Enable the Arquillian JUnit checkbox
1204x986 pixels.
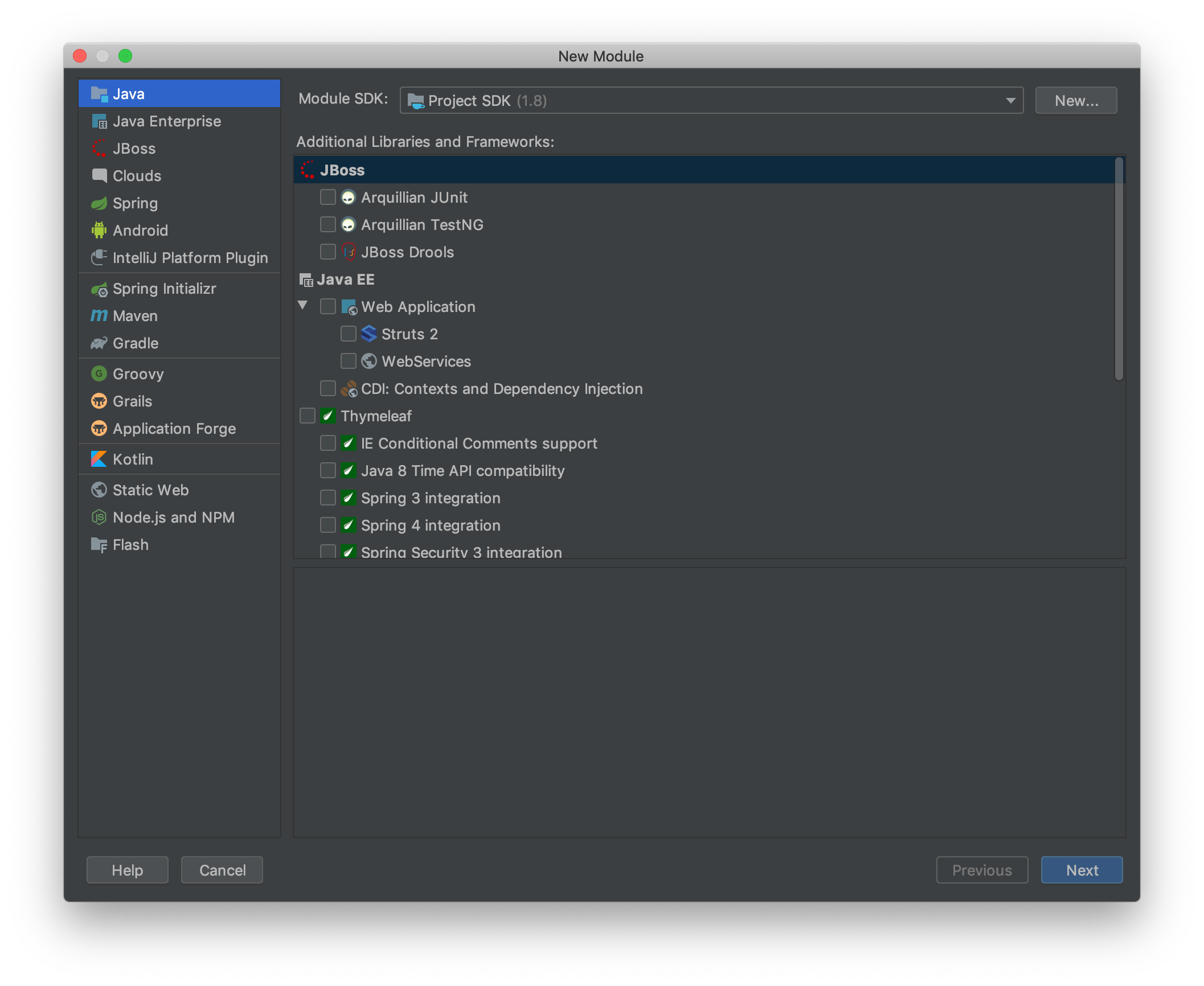point(328,198)
